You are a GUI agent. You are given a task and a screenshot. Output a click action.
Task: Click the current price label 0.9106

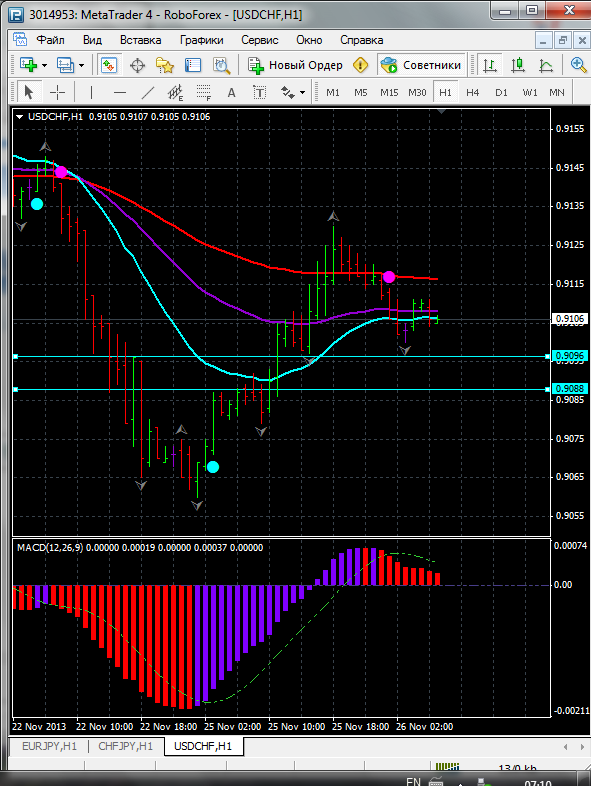569,319
